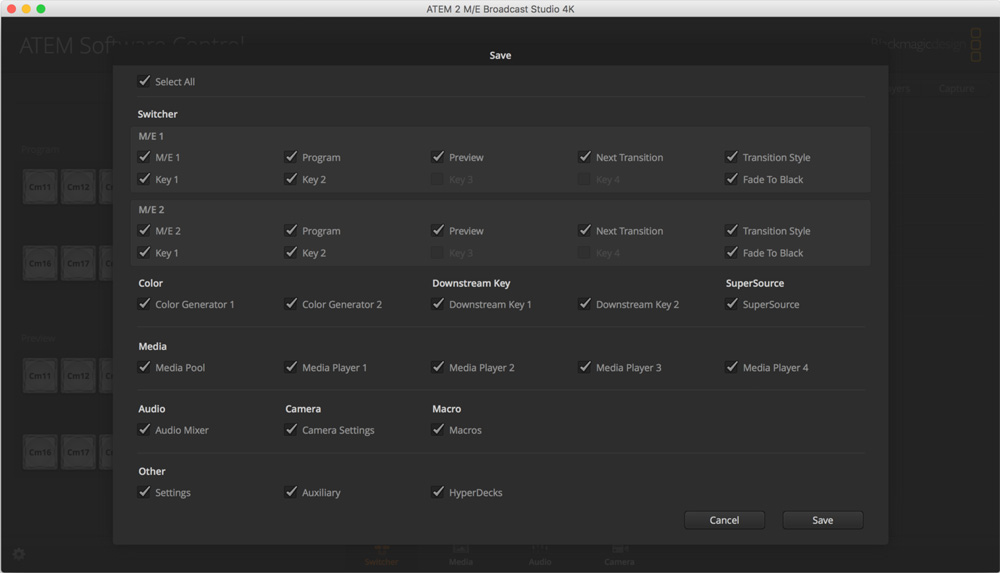Disable the Macros checkbox
The height and width of the screenshot is (573, 1000).
[x=439, y=430]
